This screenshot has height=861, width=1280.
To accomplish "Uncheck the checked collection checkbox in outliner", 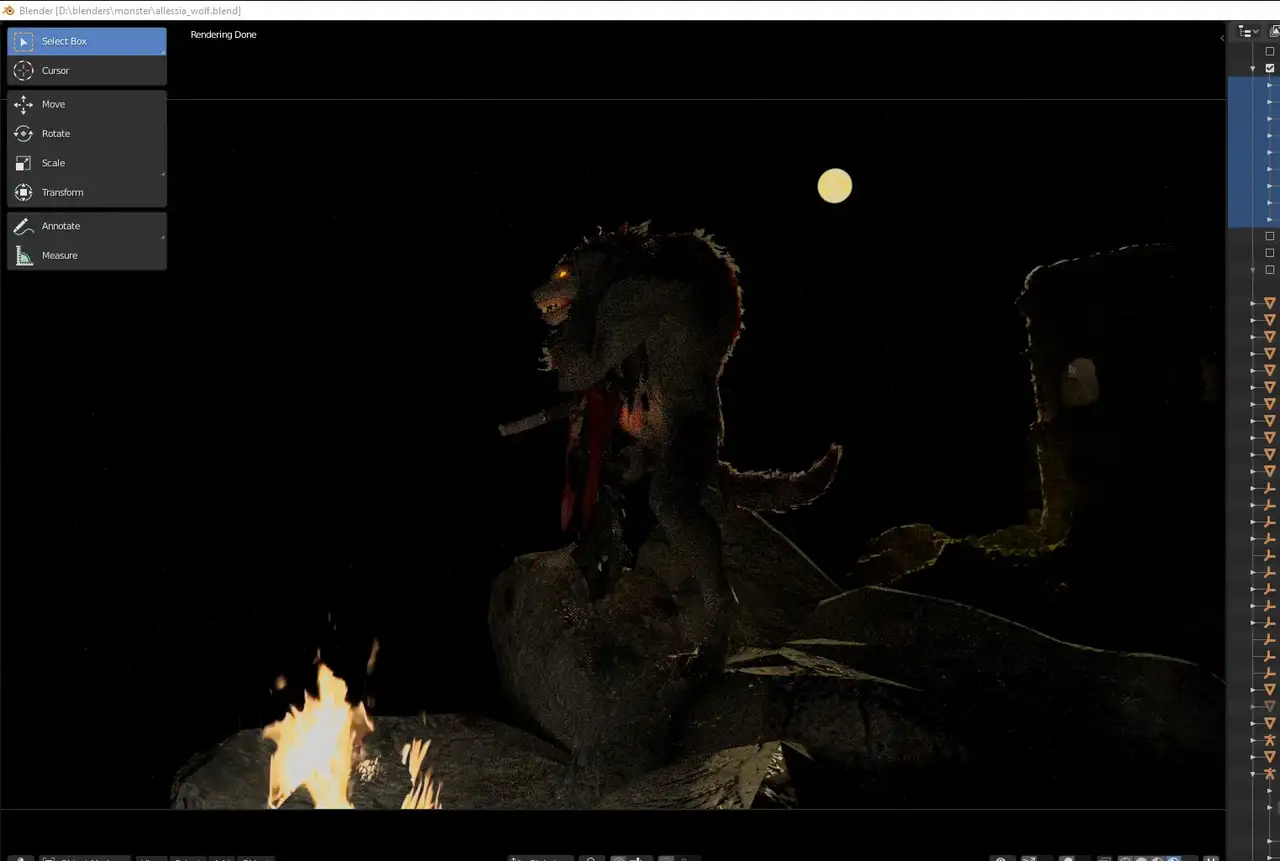I will point(1270,68).
